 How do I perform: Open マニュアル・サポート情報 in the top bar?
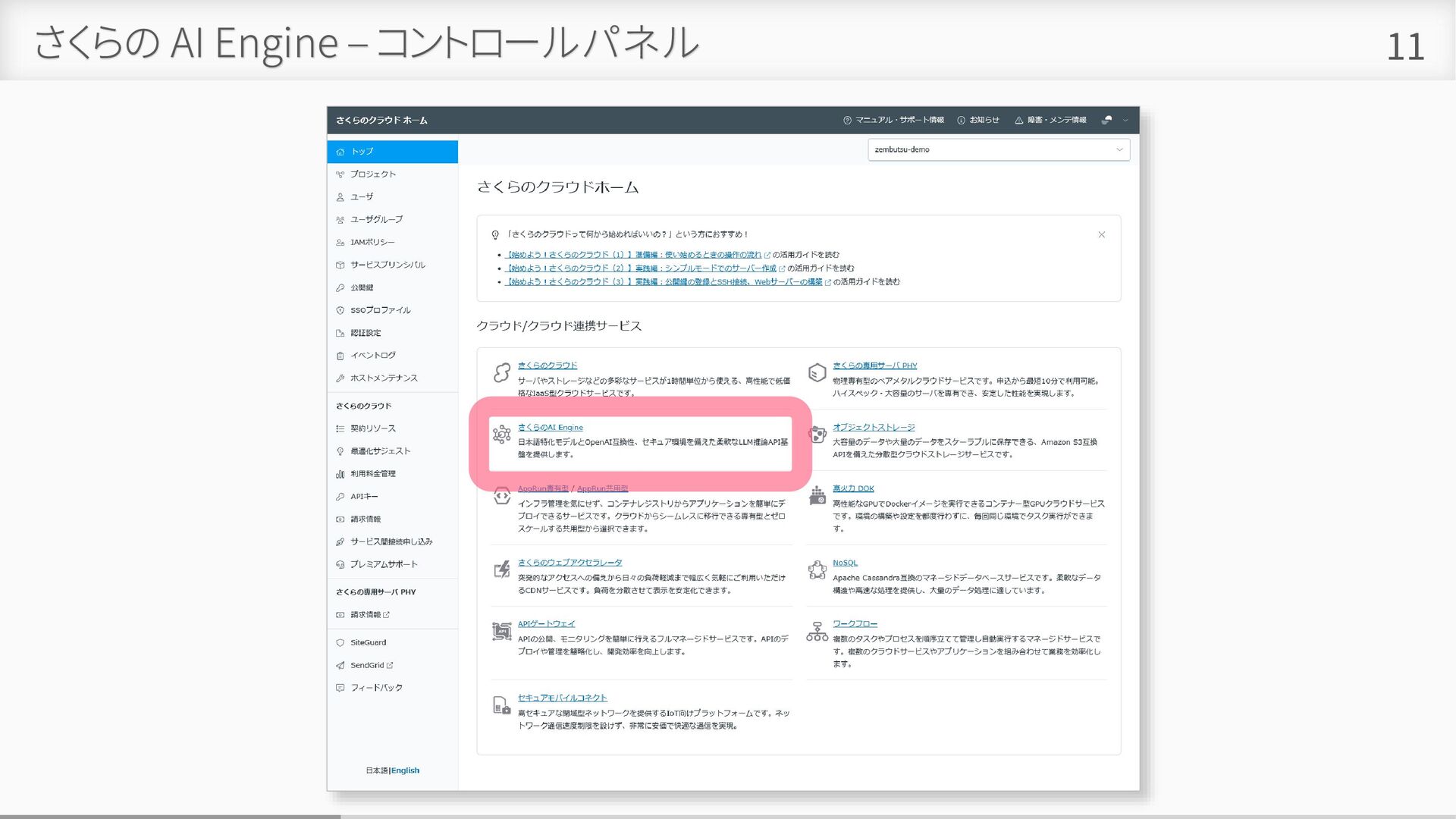893,120
